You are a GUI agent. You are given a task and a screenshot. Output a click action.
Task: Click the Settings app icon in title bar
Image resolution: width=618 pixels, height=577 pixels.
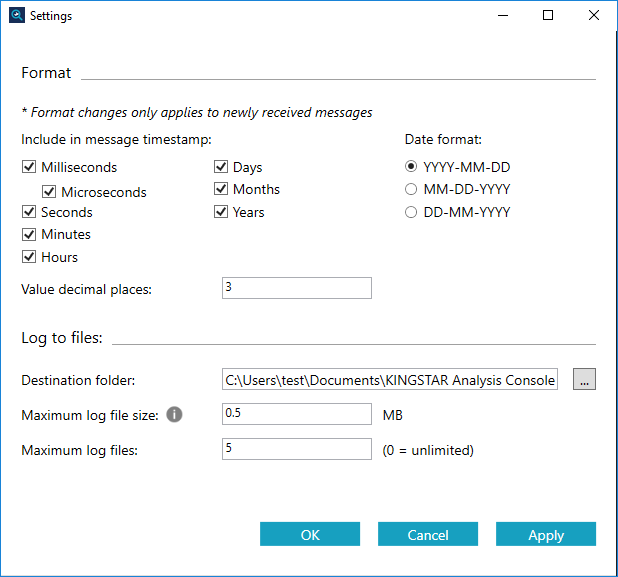(x=14, y=16)
